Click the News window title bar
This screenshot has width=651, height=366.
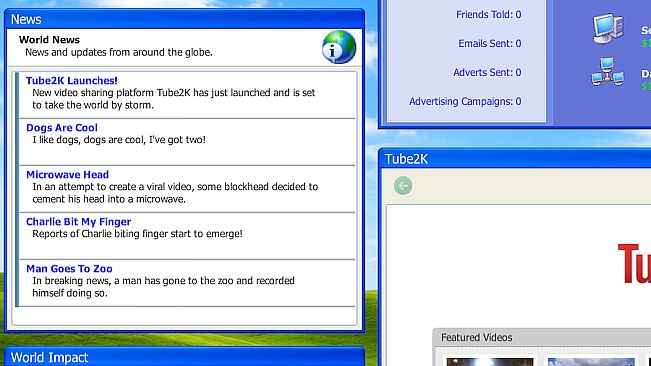[x=184, y=19]
